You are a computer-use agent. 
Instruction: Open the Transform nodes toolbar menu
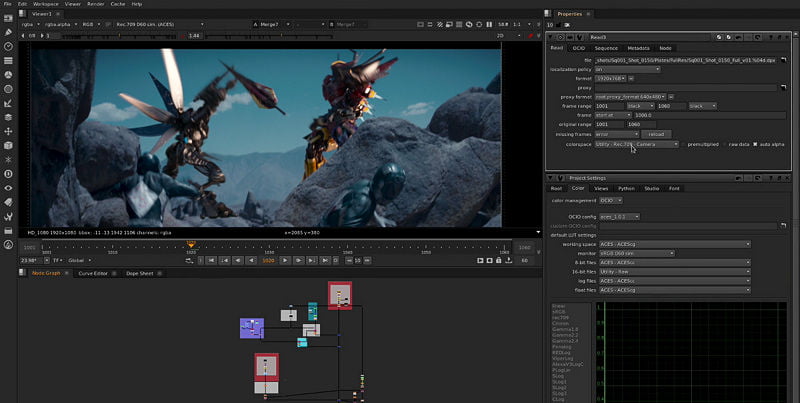pyautogui.click(x=8, y=131)
